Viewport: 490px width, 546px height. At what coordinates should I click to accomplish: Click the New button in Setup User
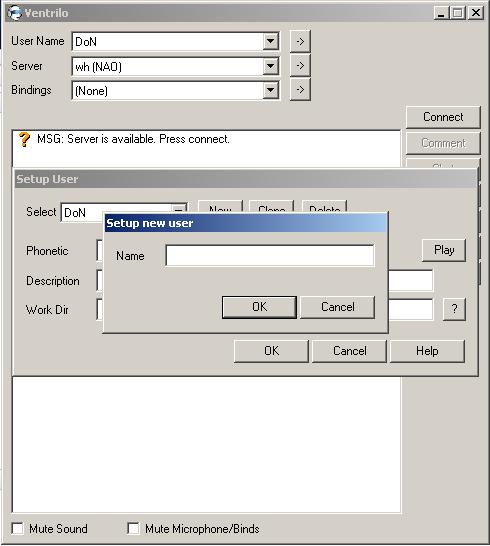click(220, 207)
